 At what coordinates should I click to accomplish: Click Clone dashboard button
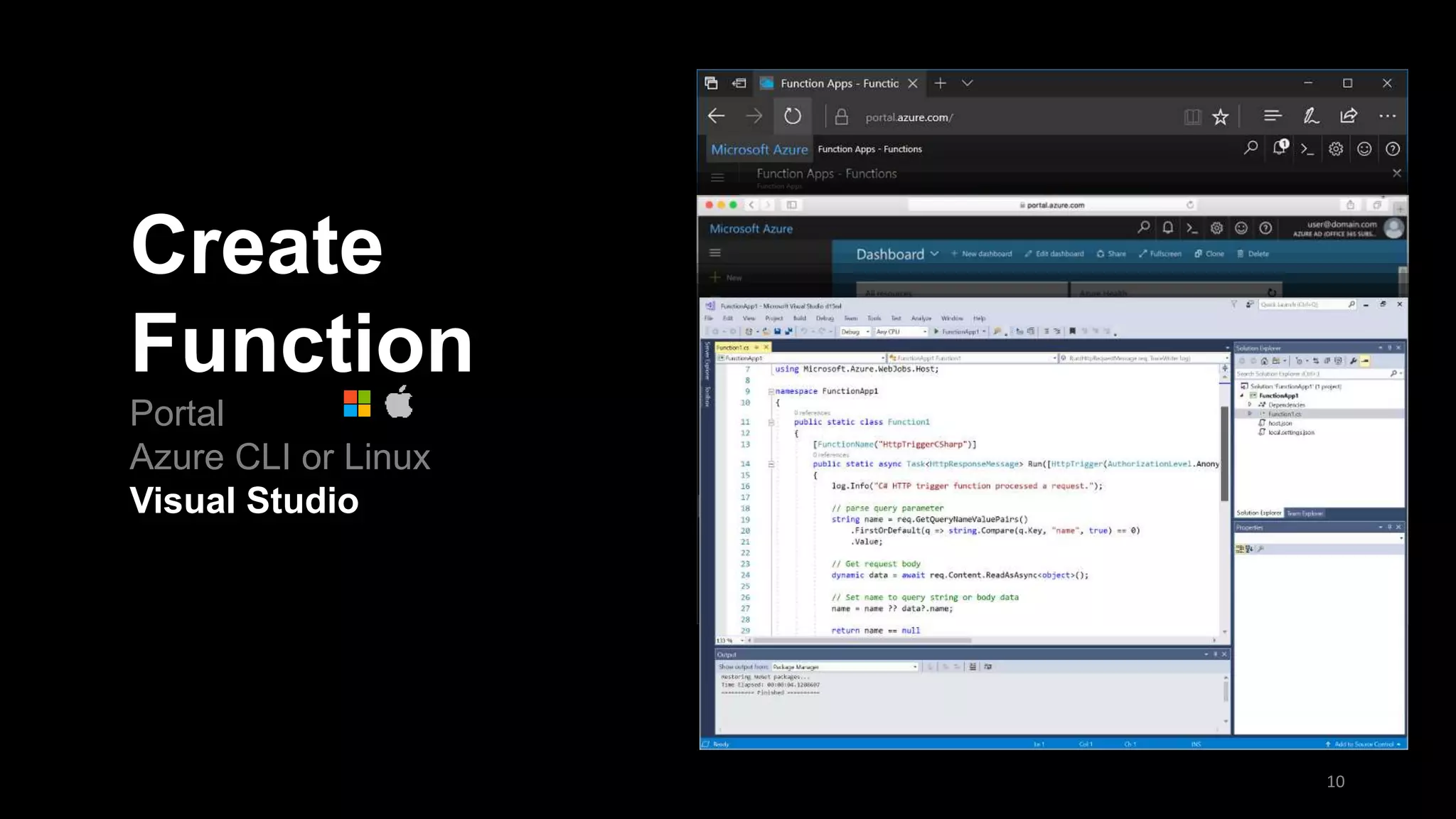pyautogui.click(x=1209, y=254)
